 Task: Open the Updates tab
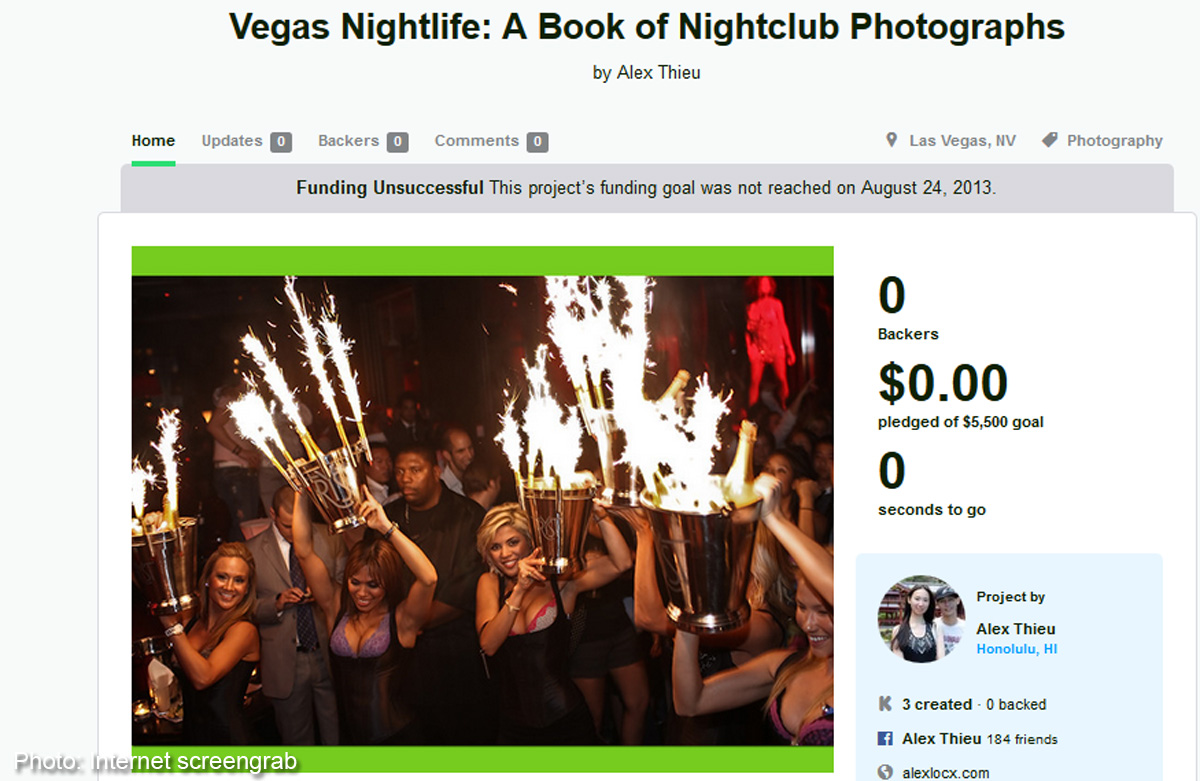point(232,141)
